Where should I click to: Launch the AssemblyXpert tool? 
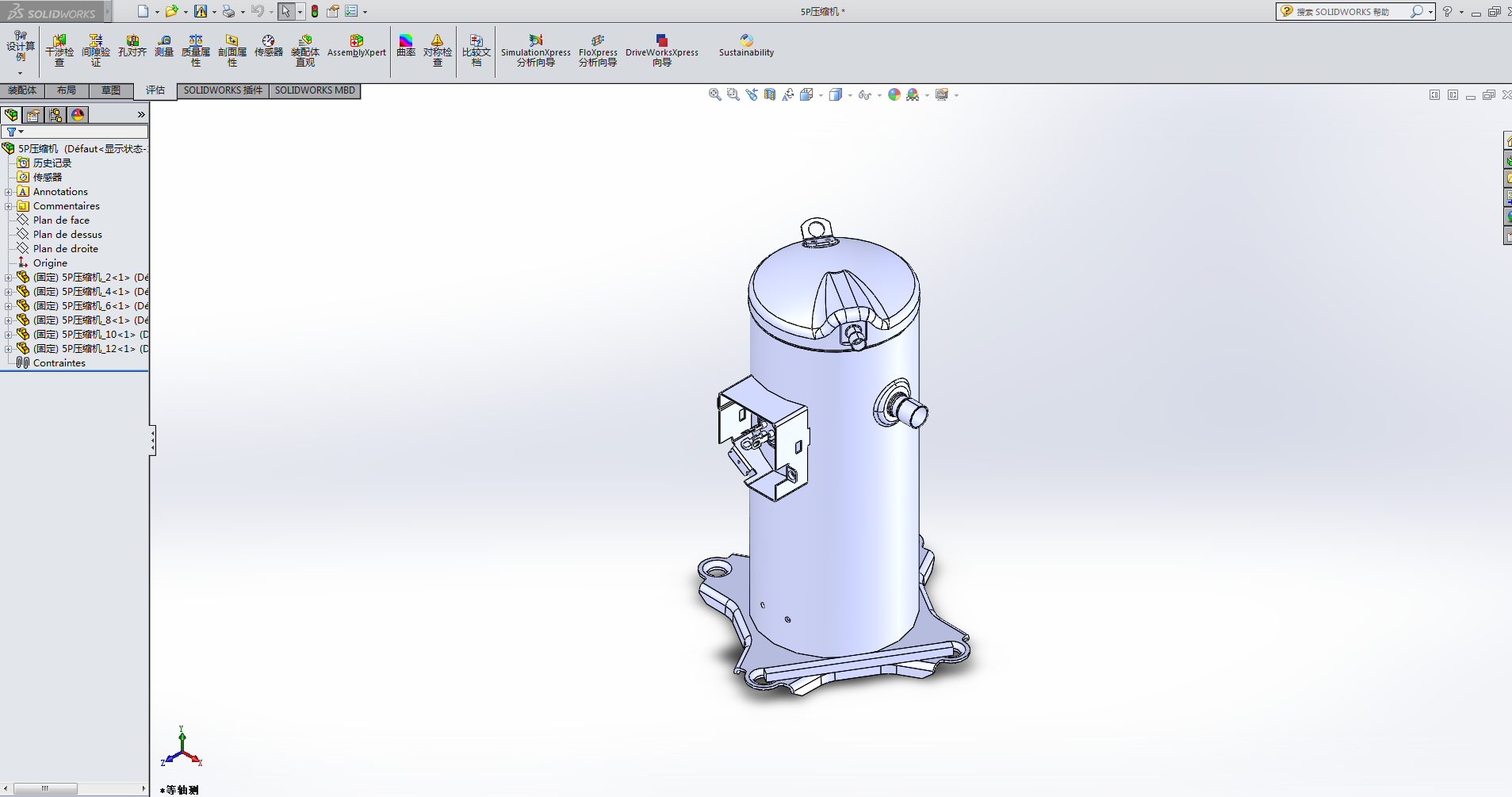click(x=356, y=46)
